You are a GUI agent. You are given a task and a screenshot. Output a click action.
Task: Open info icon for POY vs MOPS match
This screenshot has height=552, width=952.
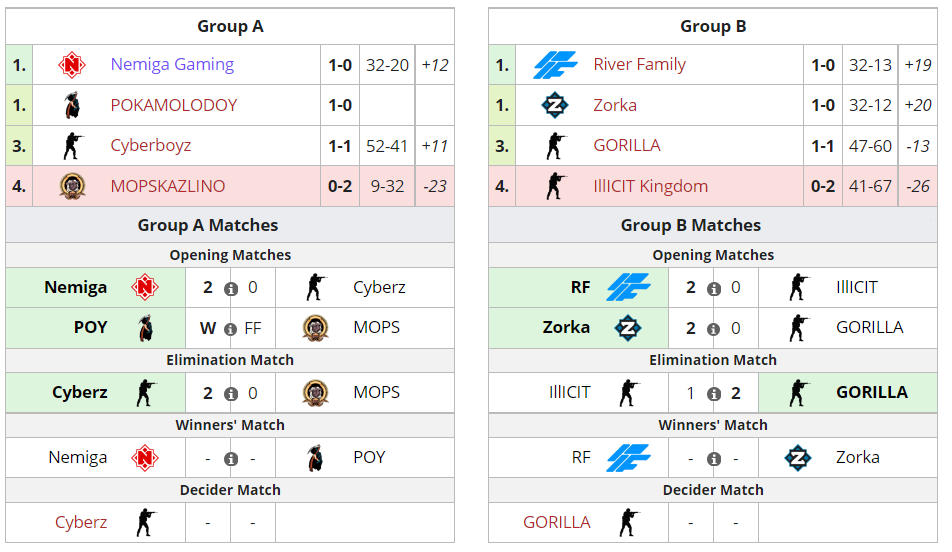pos(231,328)
